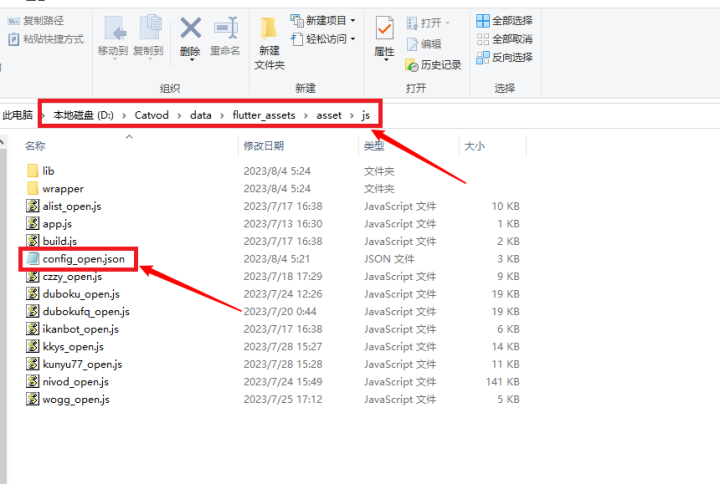Expand the Easy Access (轻松访问) dropdown
This screenshot has height=484, width=720.
click(x=324, y=39)
